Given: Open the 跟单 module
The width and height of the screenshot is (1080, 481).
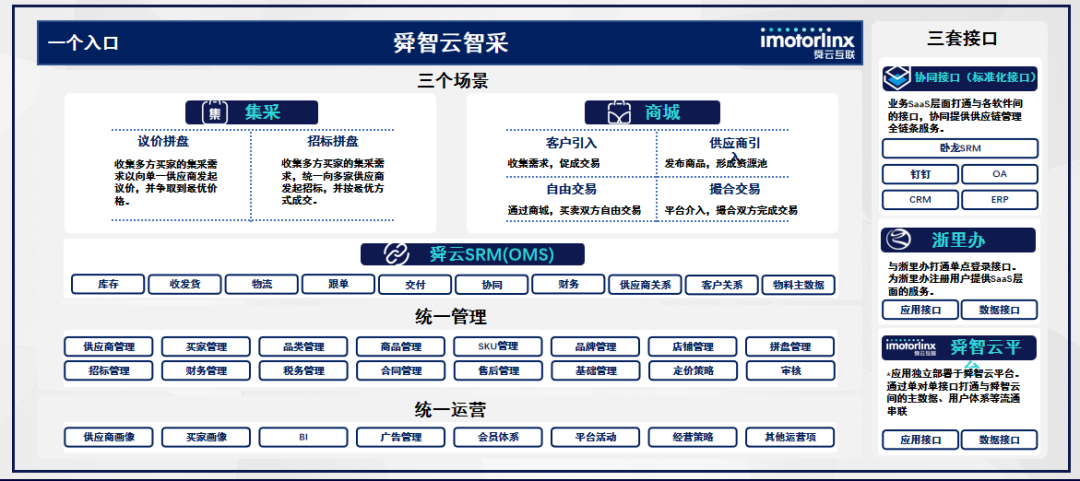Looking at the screenshot, I should click(338, 284).
